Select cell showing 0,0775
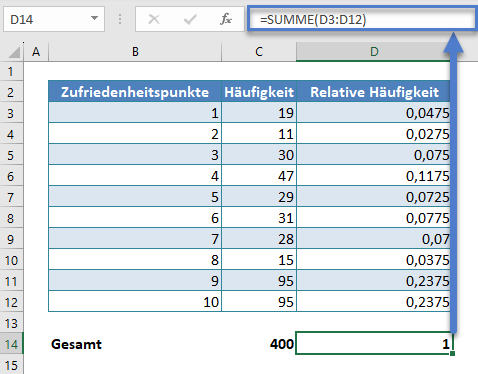Screen dimensions: 478x374 373,218
